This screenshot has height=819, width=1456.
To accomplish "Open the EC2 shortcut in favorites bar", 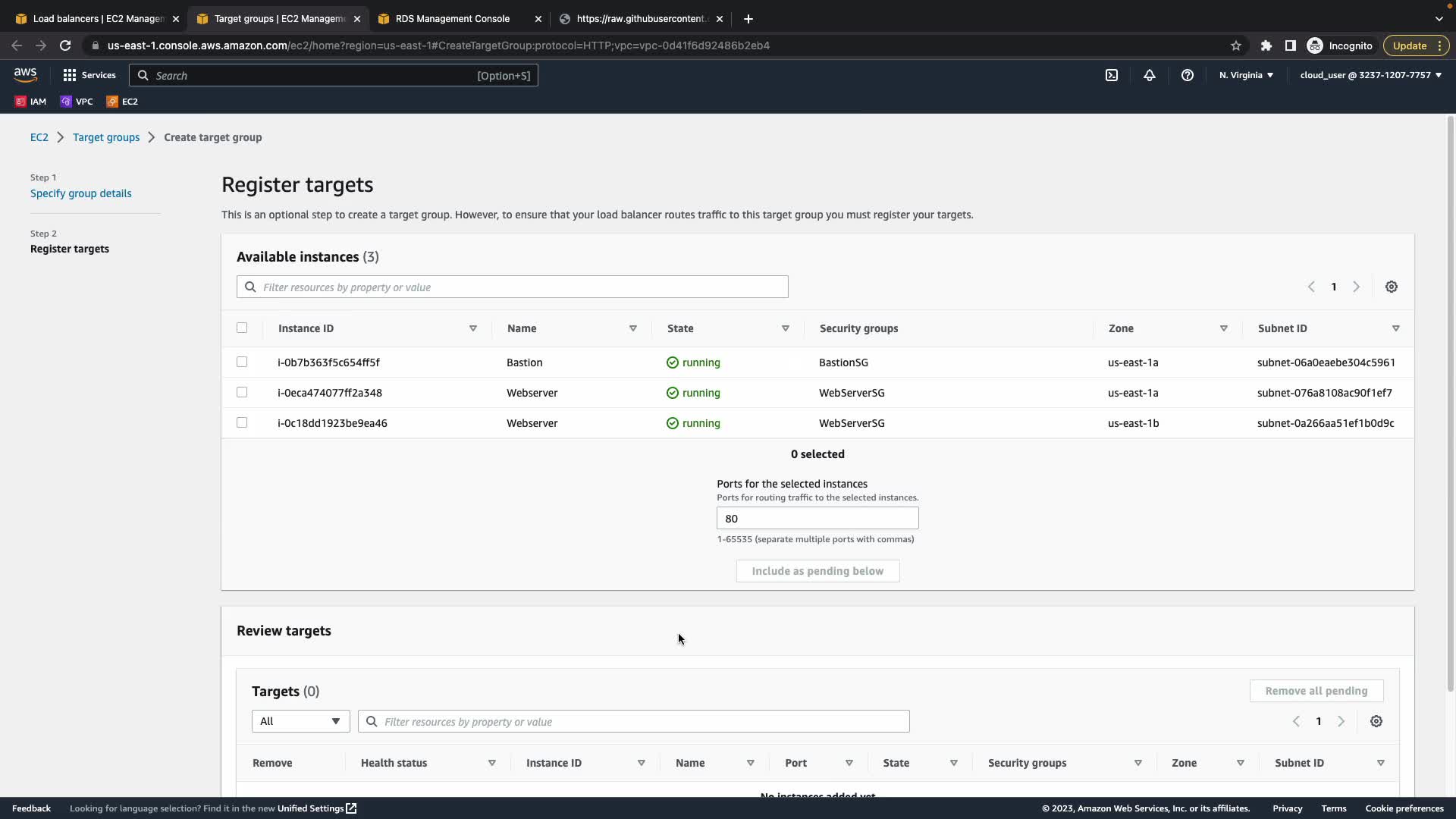I will pyautogui.click(x=123, y=102).
